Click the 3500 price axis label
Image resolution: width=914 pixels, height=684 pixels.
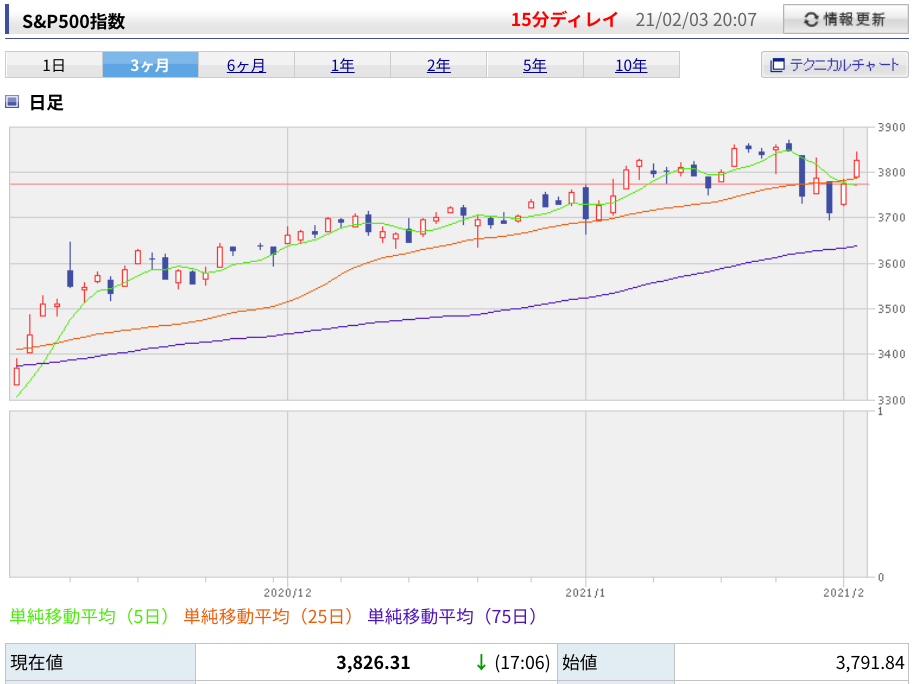891,308
